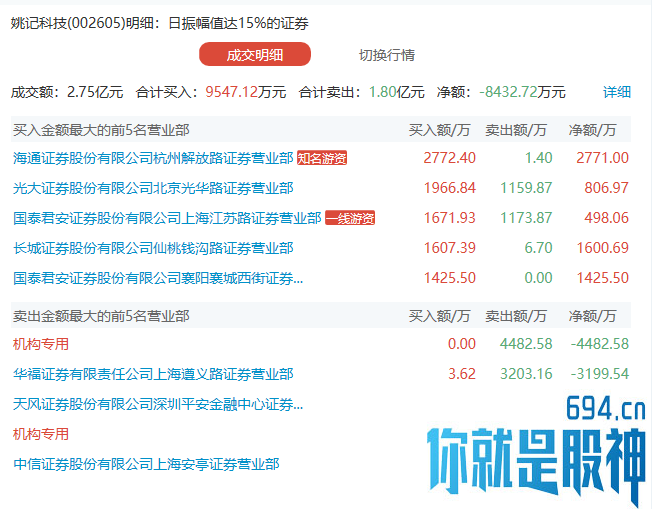Click the 成交额 2.75亿元 value

pyautogui.click(x=95, y=92)
